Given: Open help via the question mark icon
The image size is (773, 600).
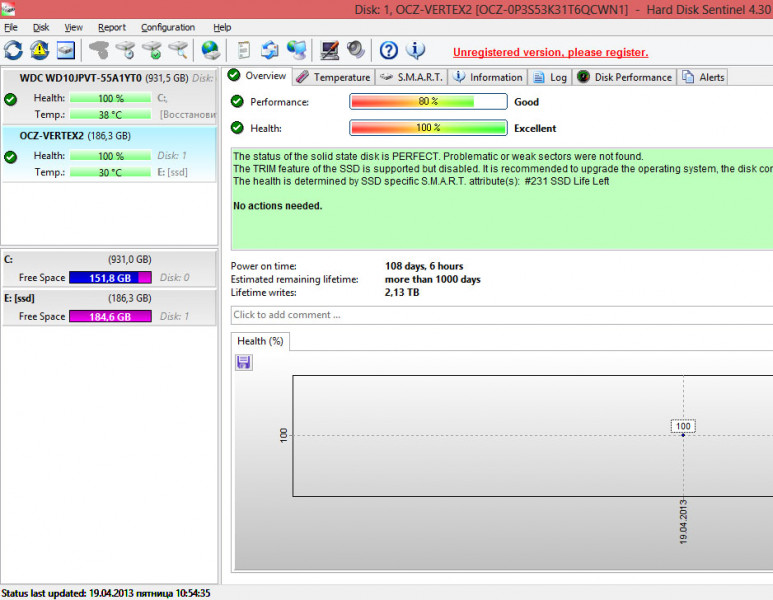Looking at the screenshot, I should (388, 50).
